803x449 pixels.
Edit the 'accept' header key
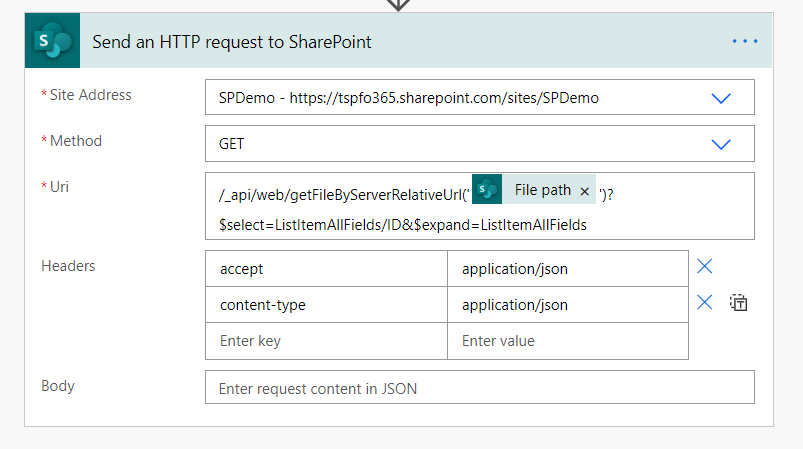[326, 269]
